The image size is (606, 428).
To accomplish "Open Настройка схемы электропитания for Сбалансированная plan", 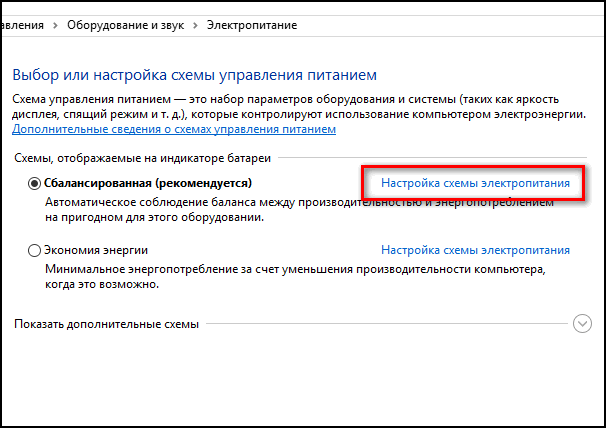I will click(x=475, y=183).
